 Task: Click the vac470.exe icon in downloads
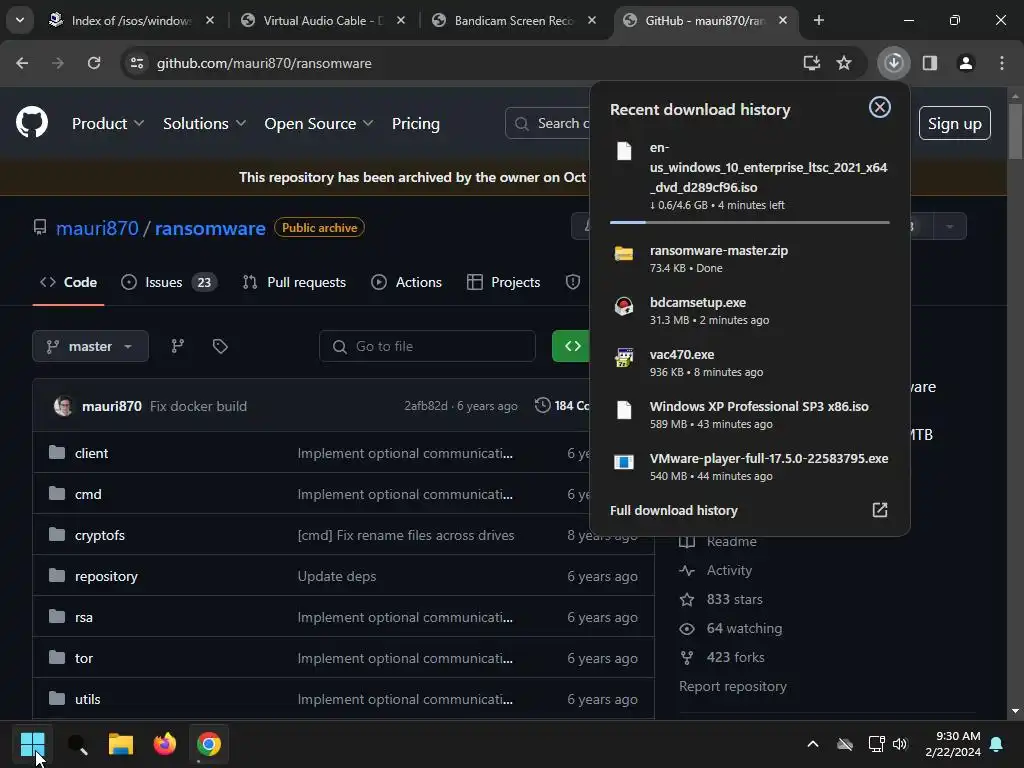coord(624,358)
